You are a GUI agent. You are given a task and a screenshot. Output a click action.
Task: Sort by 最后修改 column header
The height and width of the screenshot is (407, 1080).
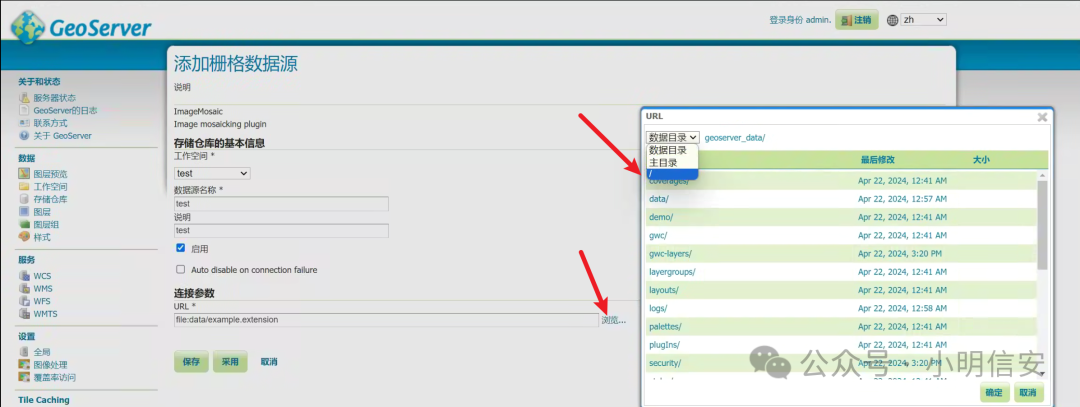click(x=878, y=160)
